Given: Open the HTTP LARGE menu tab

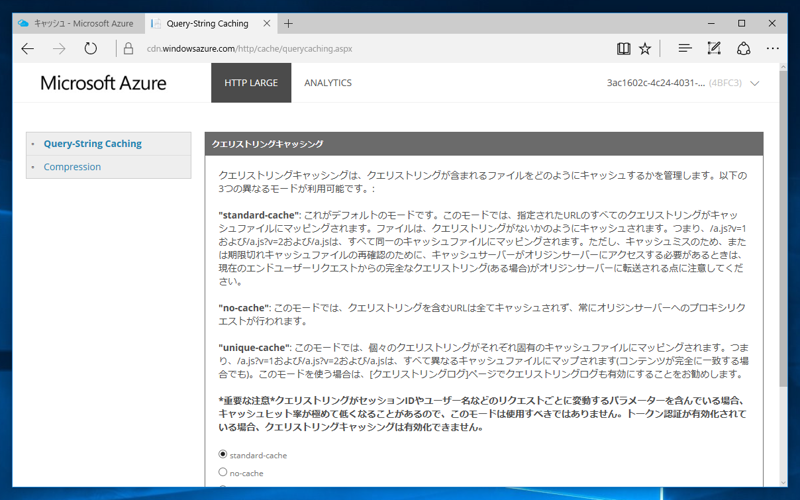Looking at the screenshot, I should click(251, 83).
